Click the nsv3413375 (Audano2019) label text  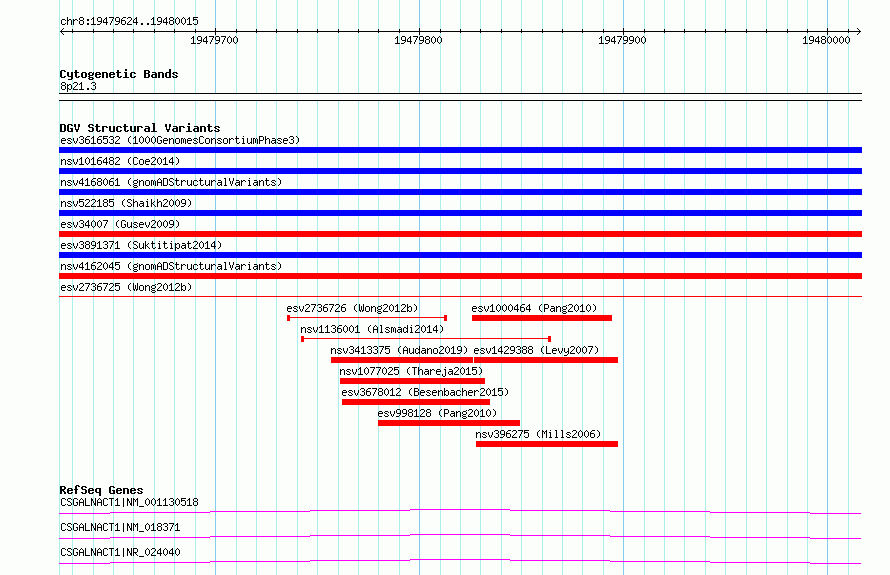click(x=400, y=350)
